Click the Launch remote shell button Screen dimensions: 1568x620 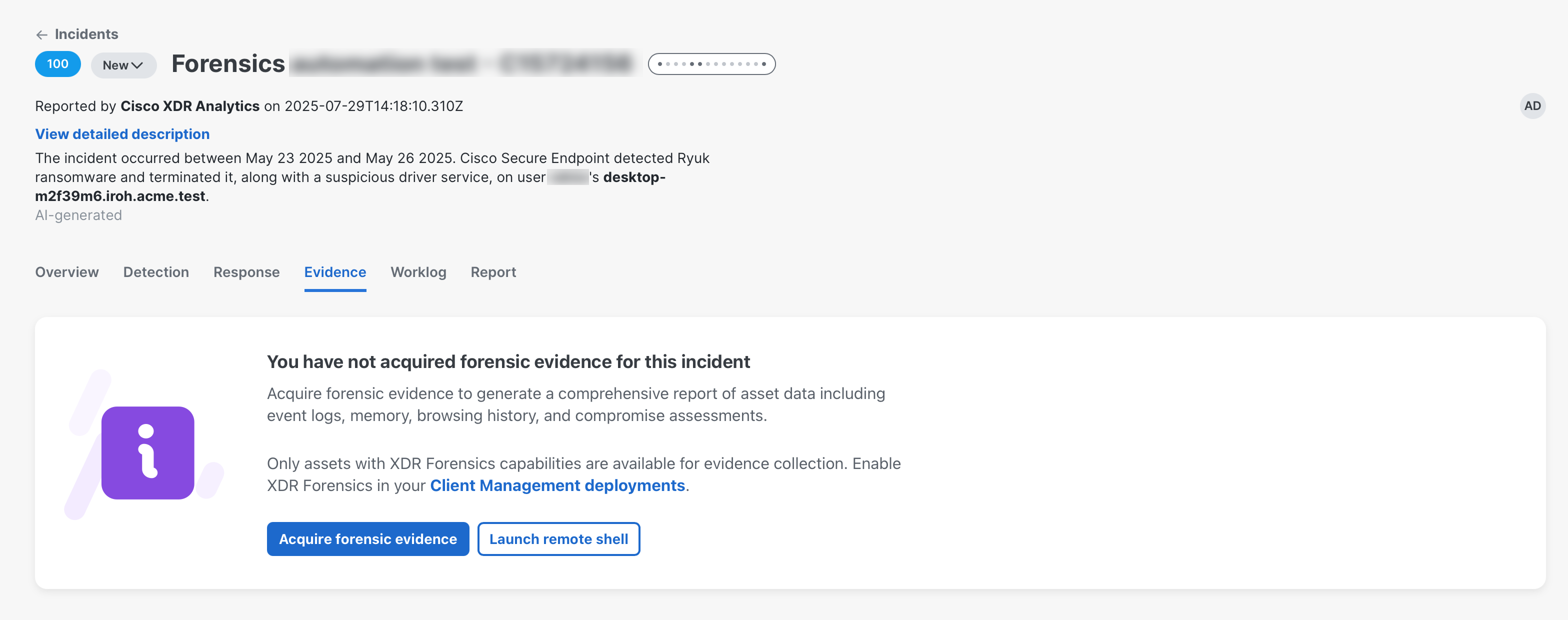pyautogui.click(x=558, y=539)
